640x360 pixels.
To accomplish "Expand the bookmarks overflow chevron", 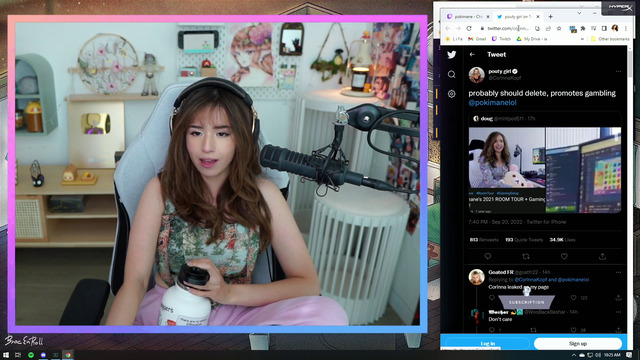I will (583, 39).
